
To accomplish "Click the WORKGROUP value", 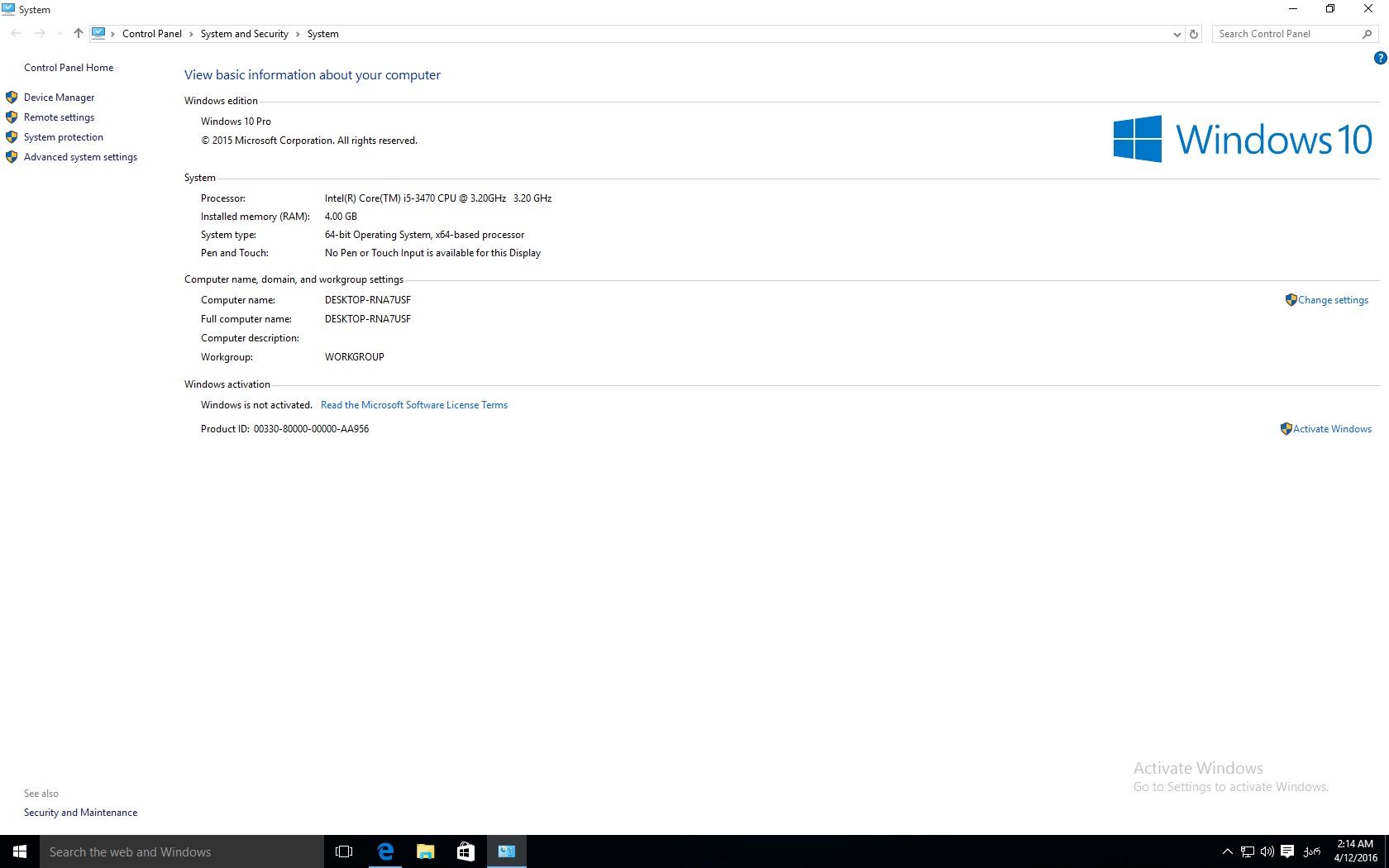I will click(x=355, y=357).
